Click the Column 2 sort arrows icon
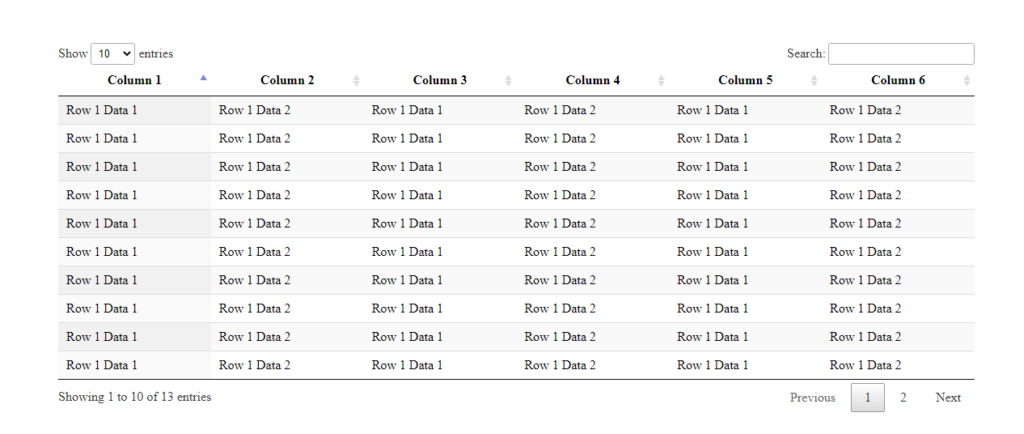This screenshot has width=1024, height=434. (356, 80)
